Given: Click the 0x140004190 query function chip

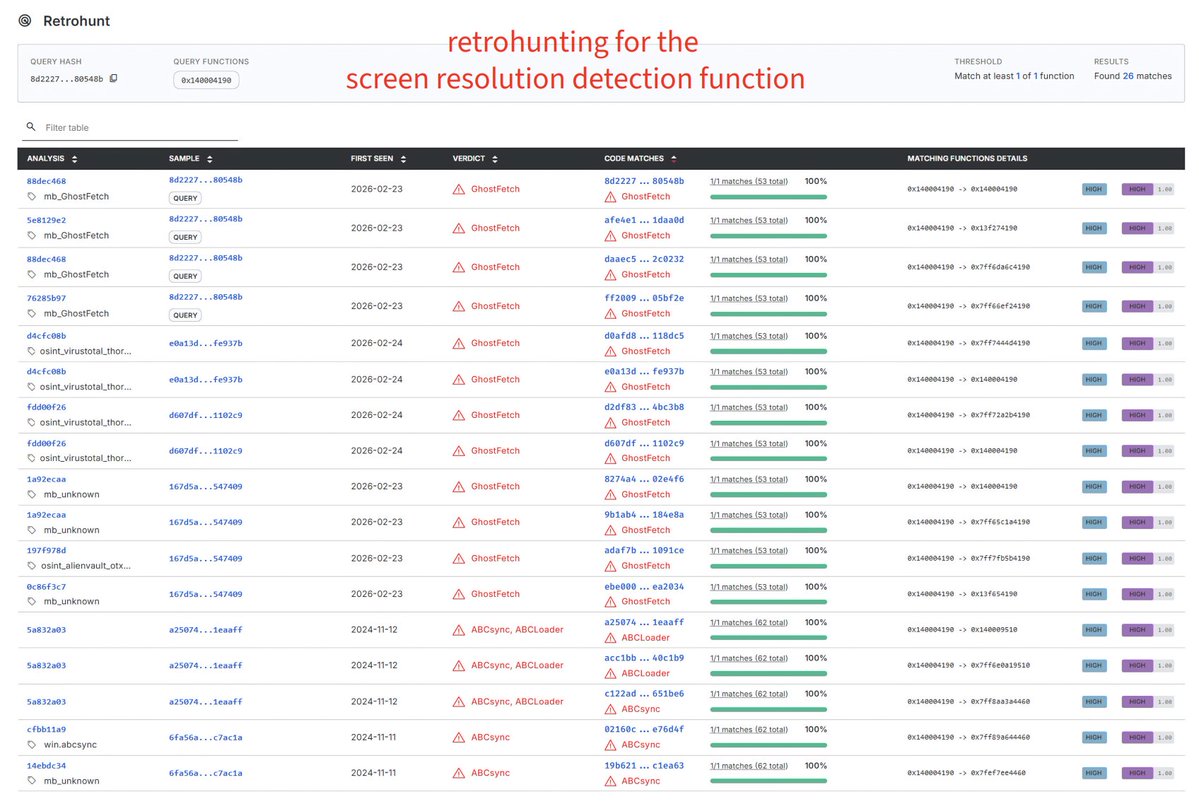Looking at the screenshot, I should coord(206,80).
